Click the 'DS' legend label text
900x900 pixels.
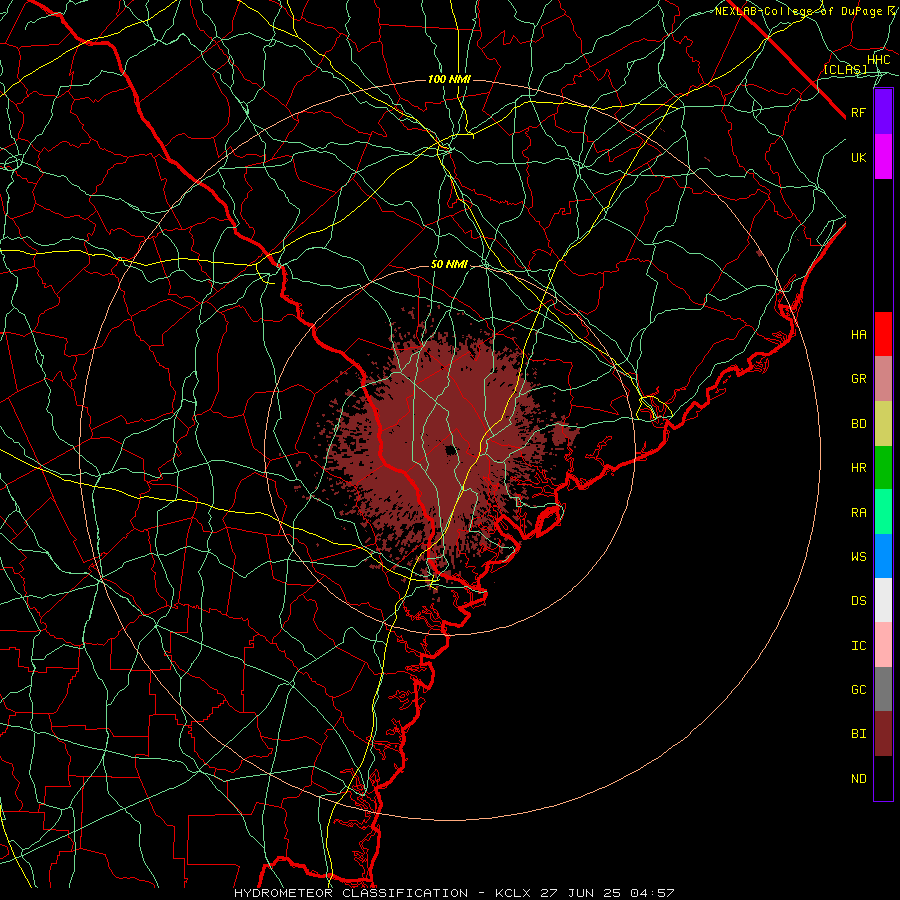pos(858,601)
